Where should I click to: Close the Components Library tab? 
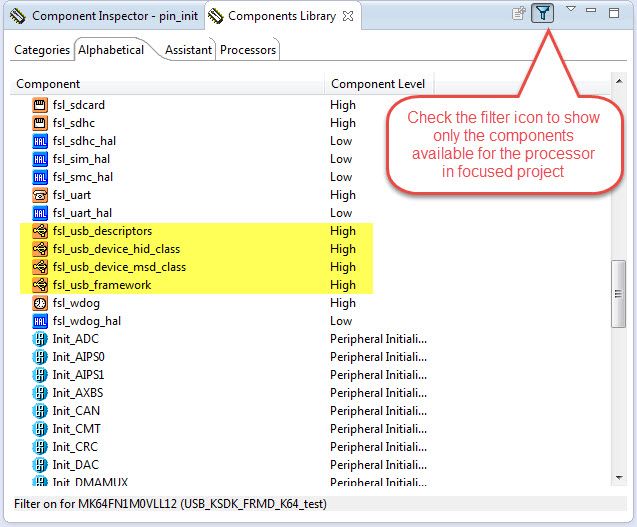coord(348,16)
